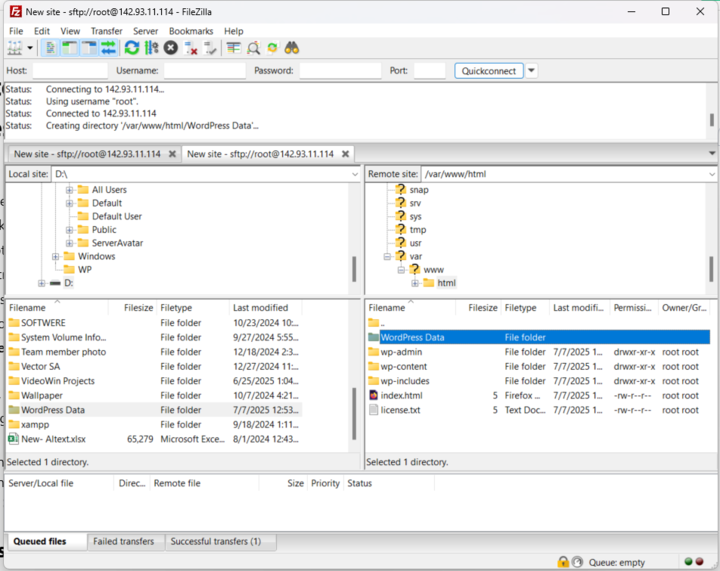
Task: Open Local site path dropdown
Action: coord(355,174)
